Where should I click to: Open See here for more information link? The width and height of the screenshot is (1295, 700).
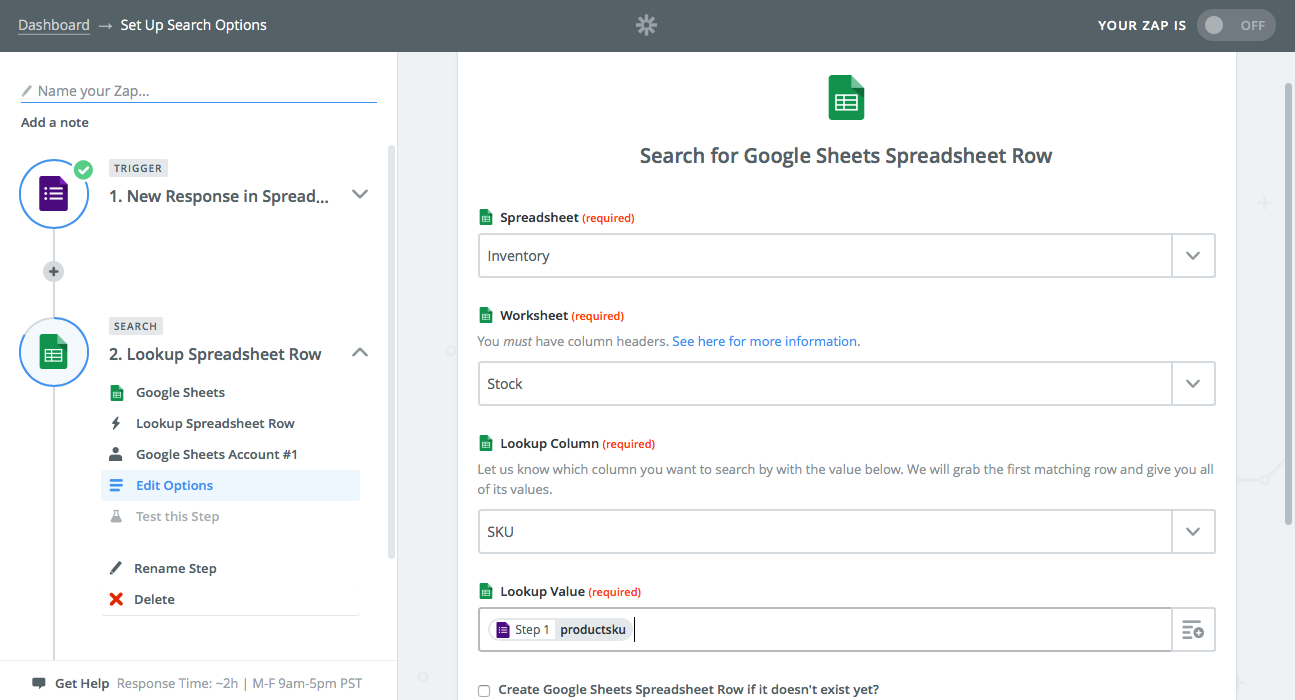pos(764,341)
